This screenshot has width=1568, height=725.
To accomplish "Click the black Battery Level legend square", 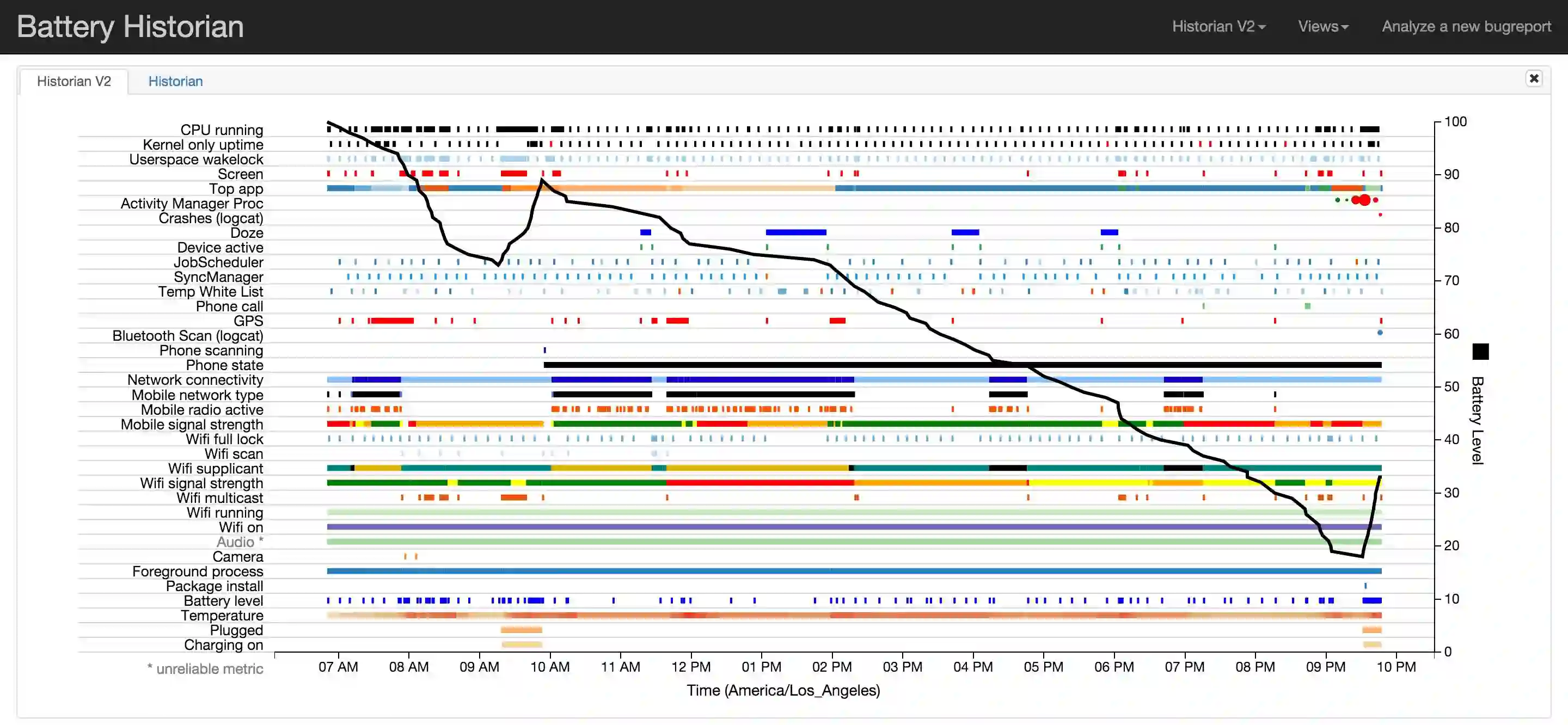I will pyautogui.click(x=1480, y=351).
